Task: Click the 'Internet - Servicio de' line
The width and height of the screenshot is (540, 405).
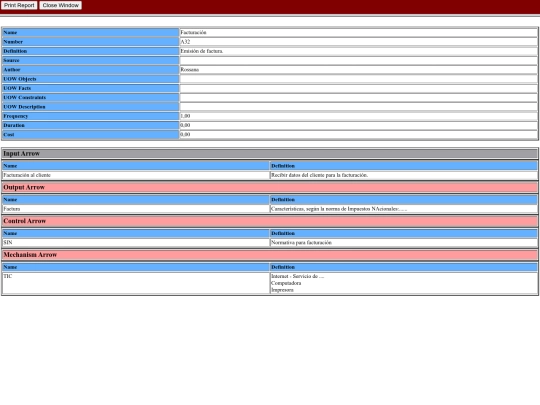Action: [x=298, y=276]
